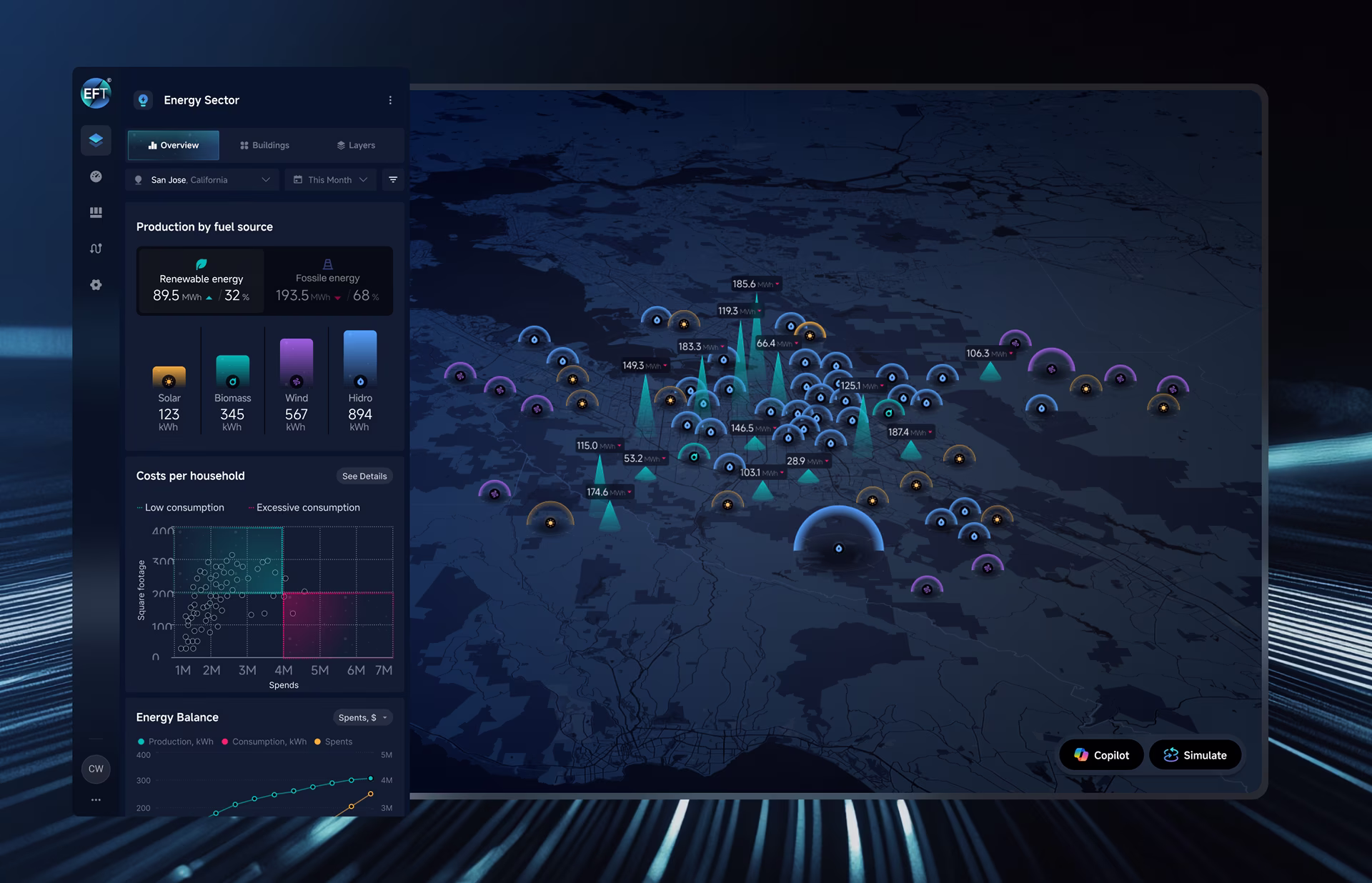Open See Details for Costs per household
Image resolution: width=1372 pixels, height=883 pixels.
tap(364, 476)
